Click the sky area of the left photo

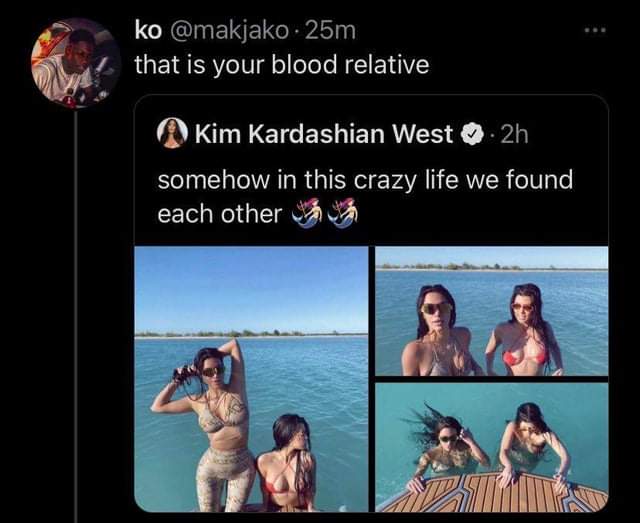point(251,288)
